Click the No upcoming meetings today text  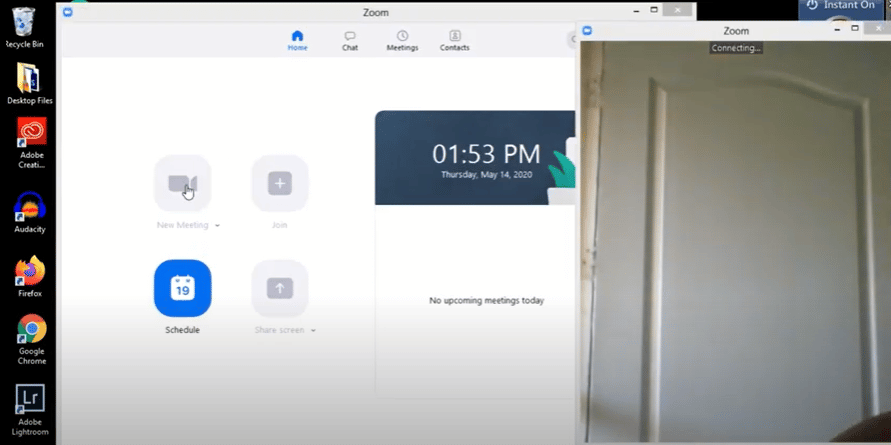click(486, 301)
